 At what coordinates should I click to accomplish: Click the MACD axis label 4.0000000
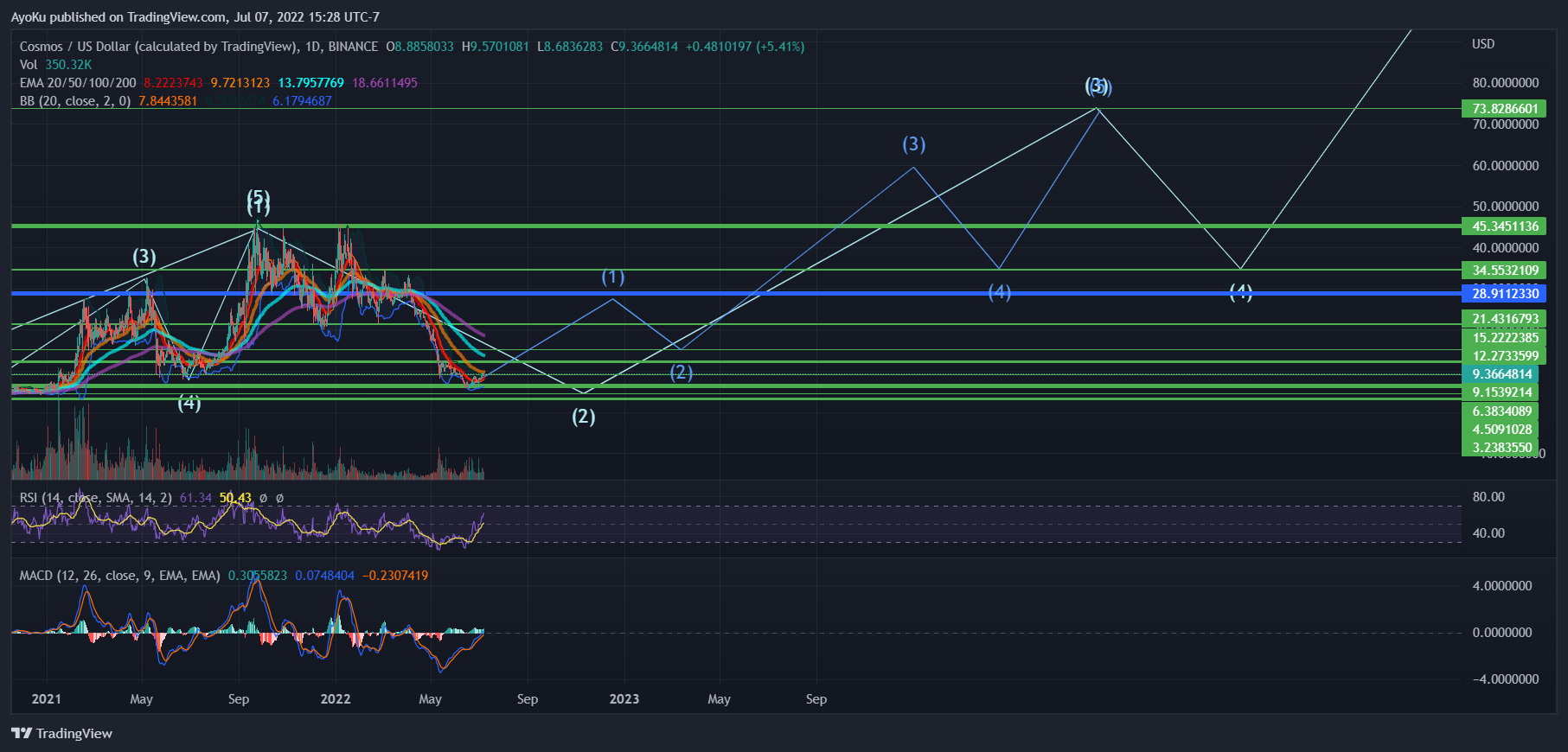click(1502, 586)
